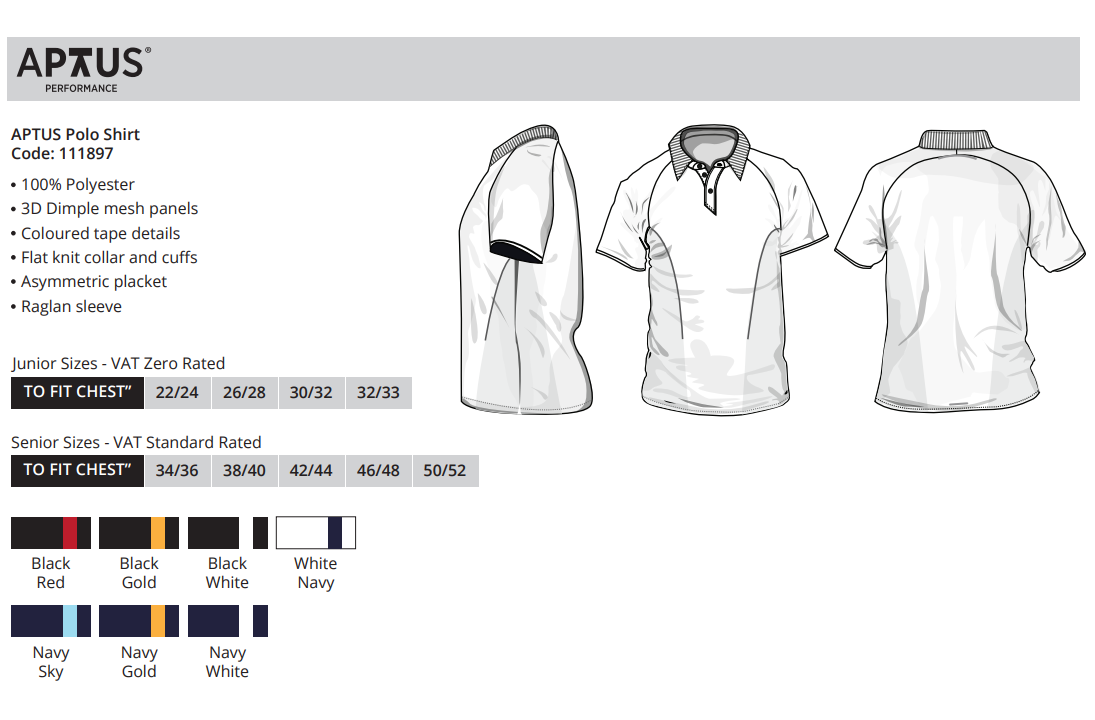Click the 'White Navy' label text
1095x720 pixels.
click(x=316, y=573)
